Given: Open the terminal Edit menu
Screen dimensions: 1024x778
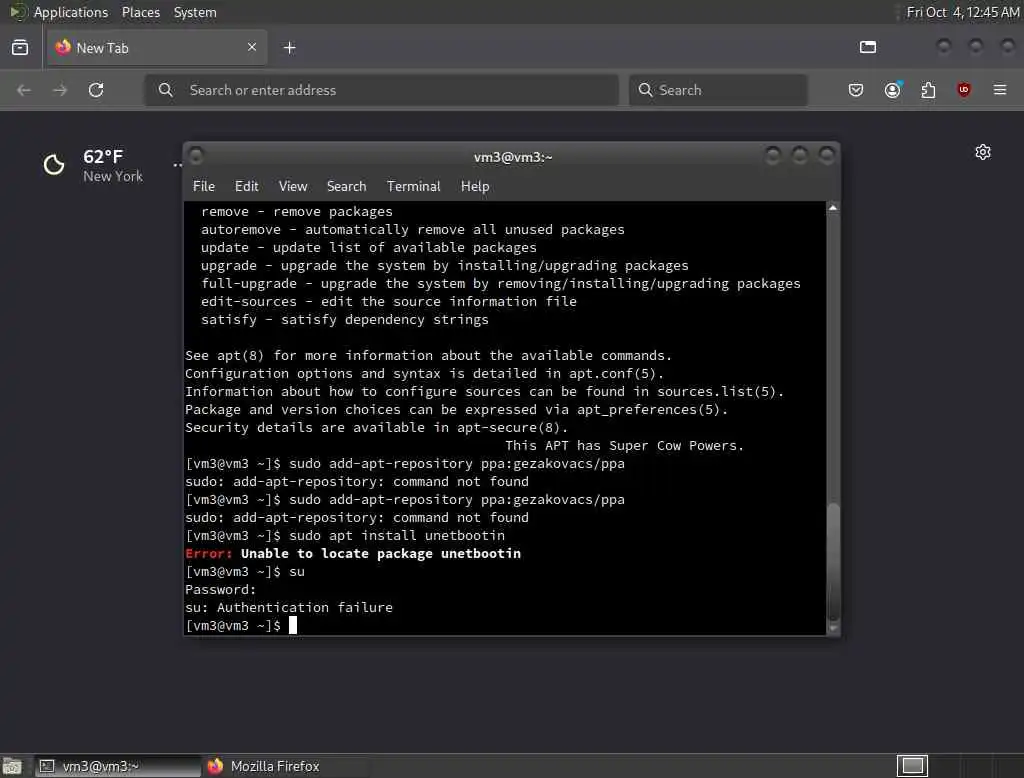Looking at the screenshot, I should (x=246, y=186).
